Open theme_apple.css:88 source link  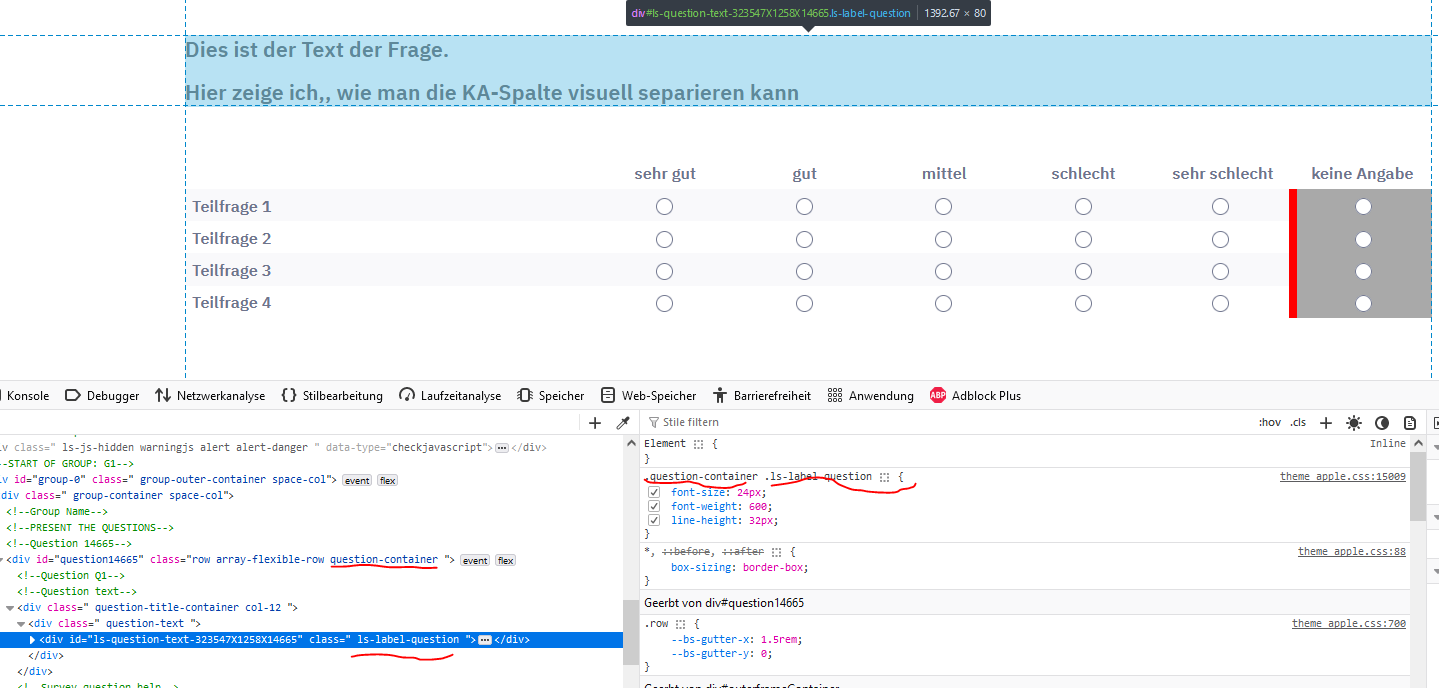click(1351, 552)
